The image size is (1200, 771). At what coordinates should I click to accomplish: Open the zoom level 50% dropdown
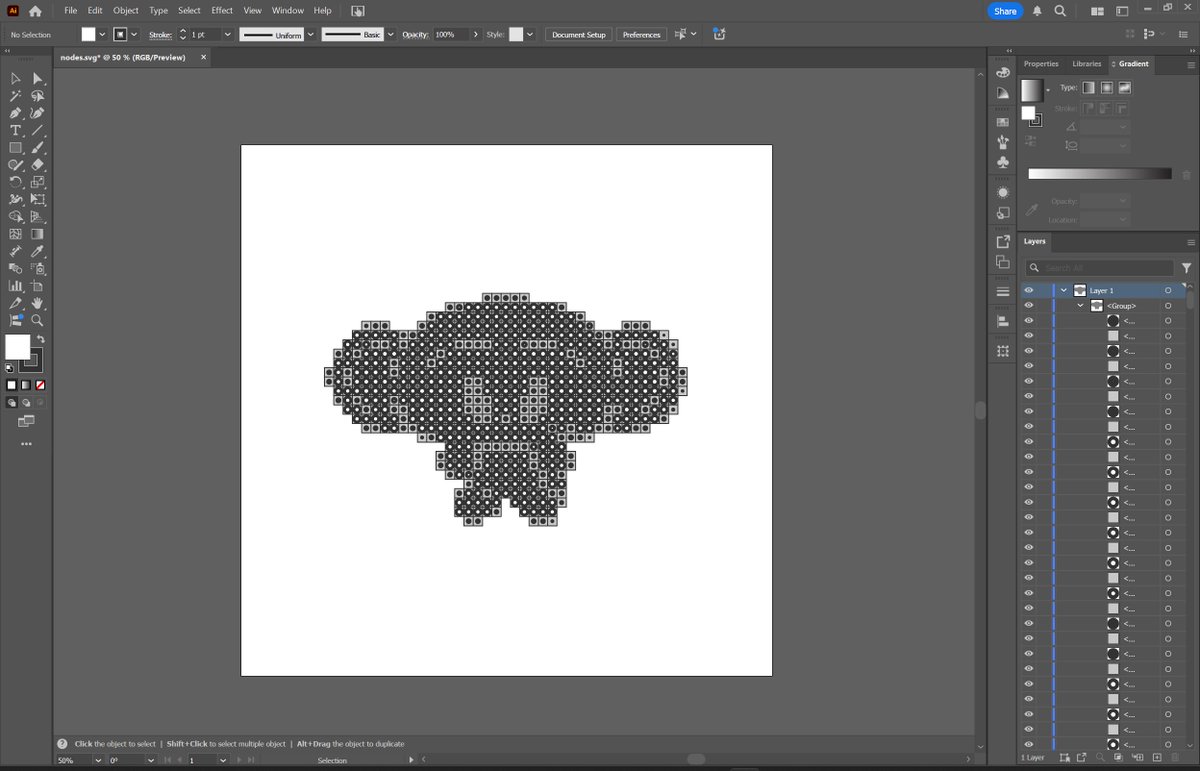tap(98, 760)
